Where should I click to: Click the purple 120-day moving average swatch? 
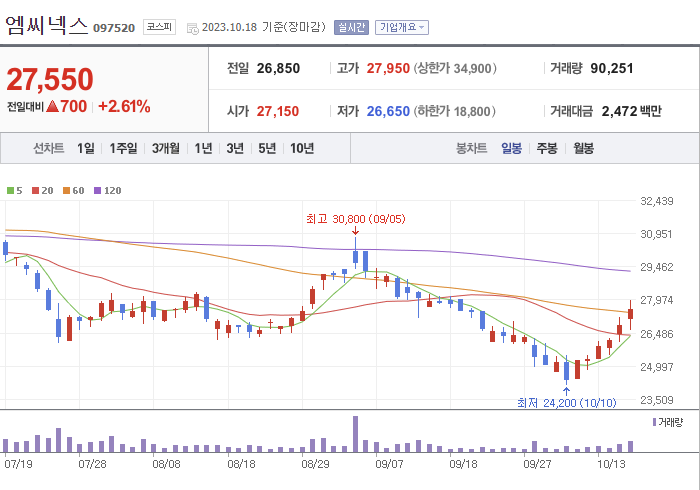[97, 191]
